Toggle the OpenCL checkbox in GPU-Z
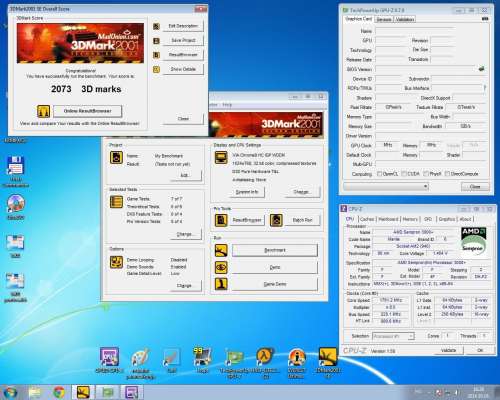 coord(380,174)
